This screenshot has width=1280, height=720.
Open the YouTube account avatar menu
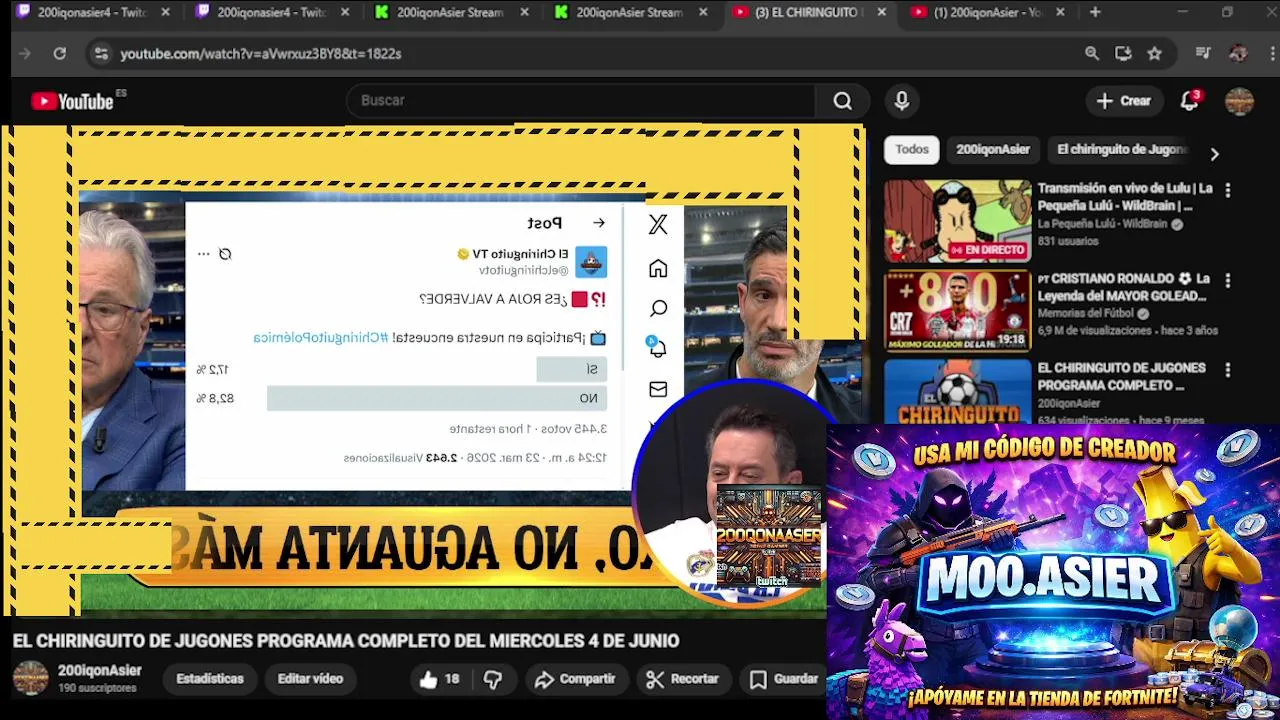(x=1239, y=101)
